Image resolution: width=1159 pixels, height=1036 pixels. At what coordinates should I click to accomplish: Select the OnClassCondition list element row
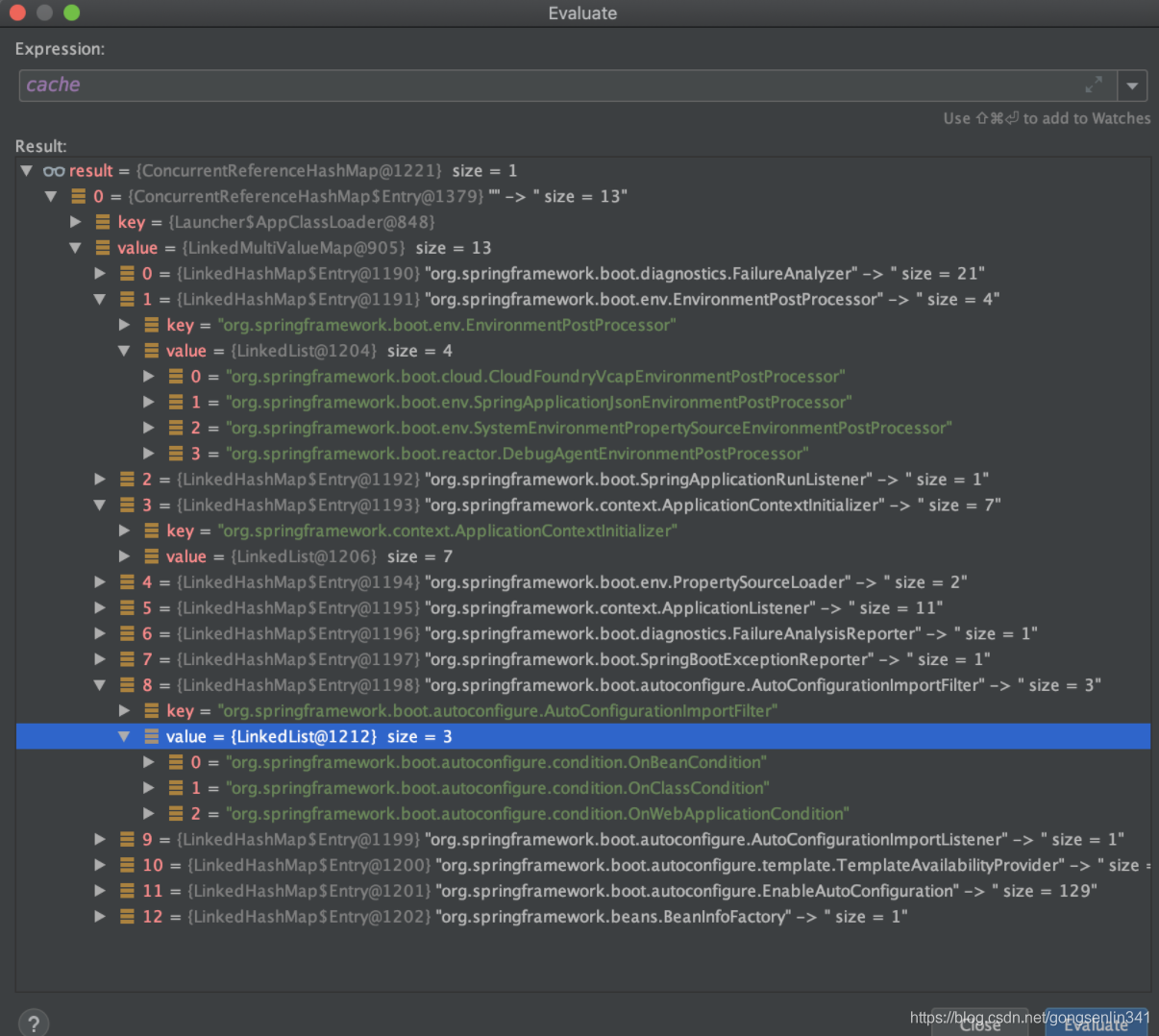tap(583, 788)
